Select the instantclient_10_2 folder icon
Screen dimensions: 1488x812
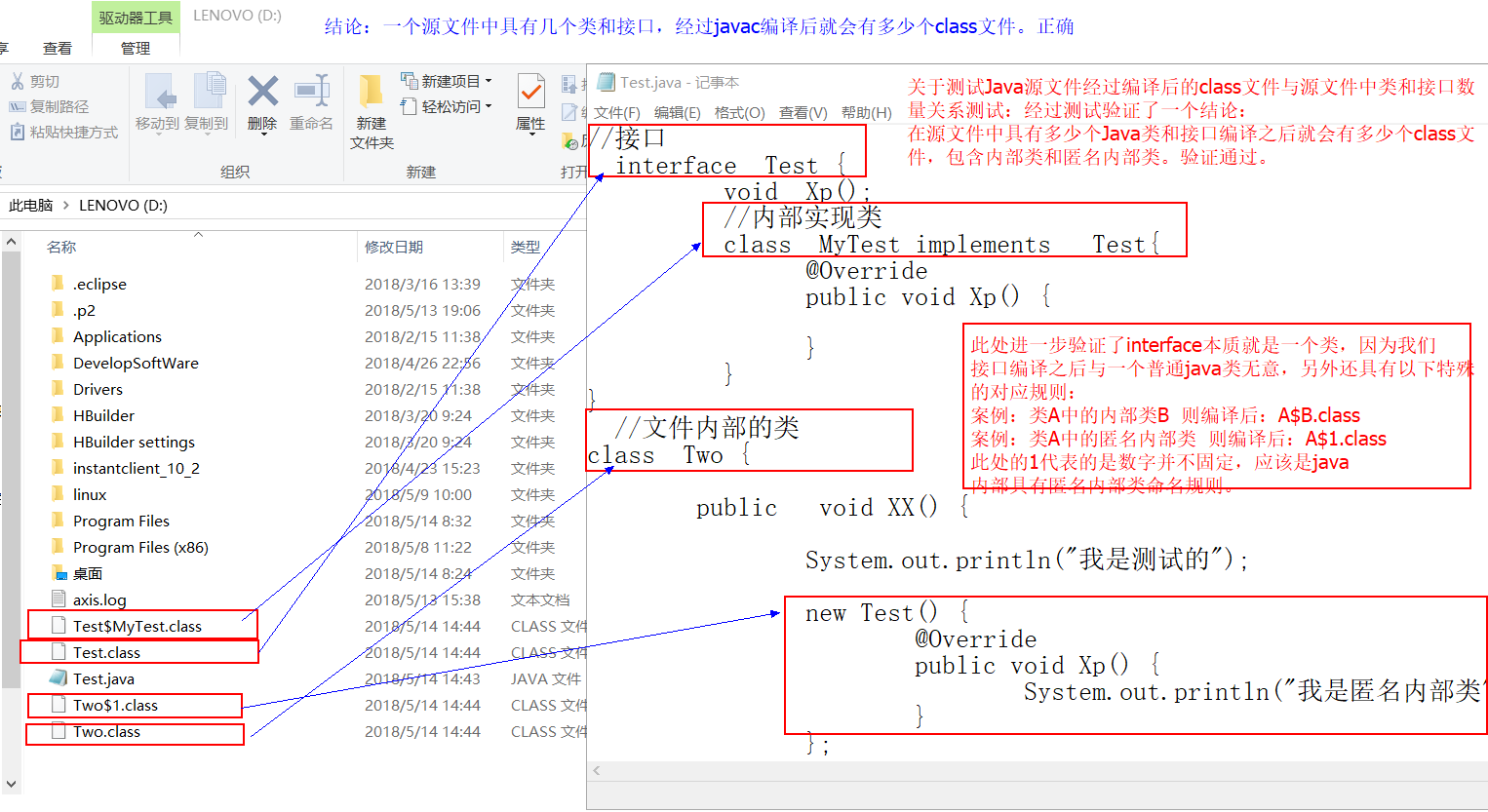coord(58,468)
